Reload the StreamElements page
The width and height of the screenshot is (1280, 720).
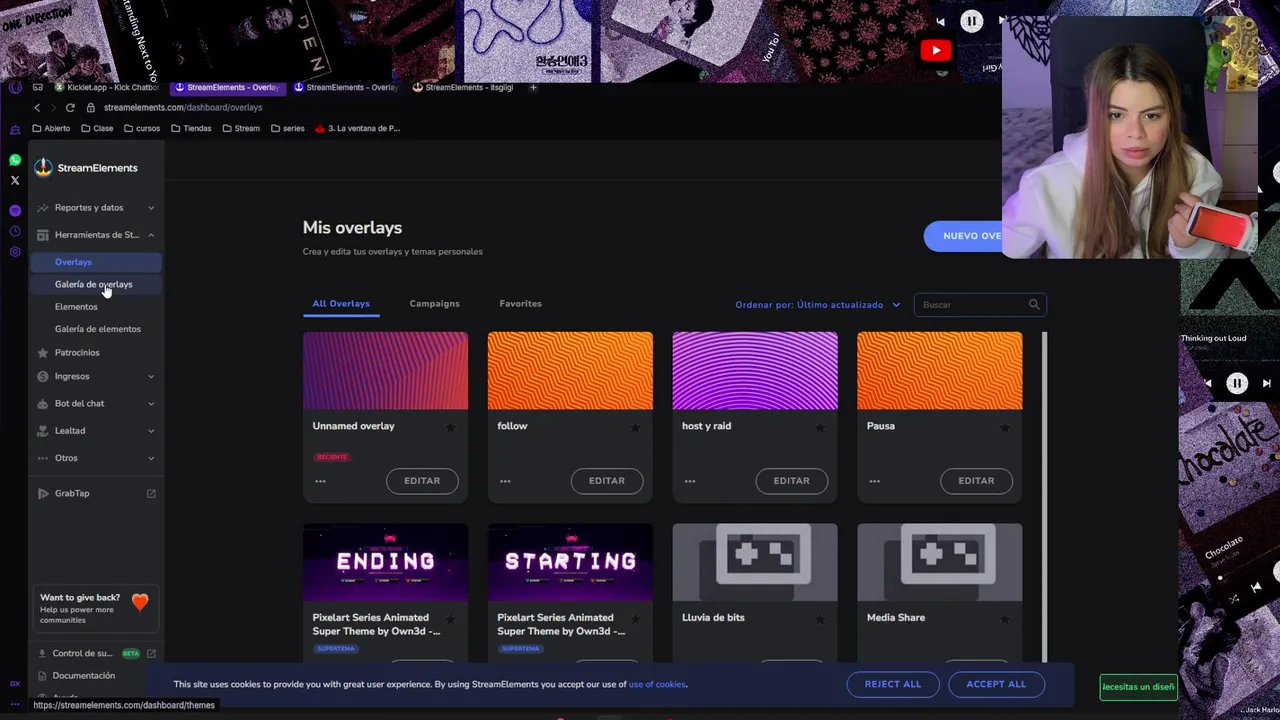pyautogui.click(x=70, y=107)
